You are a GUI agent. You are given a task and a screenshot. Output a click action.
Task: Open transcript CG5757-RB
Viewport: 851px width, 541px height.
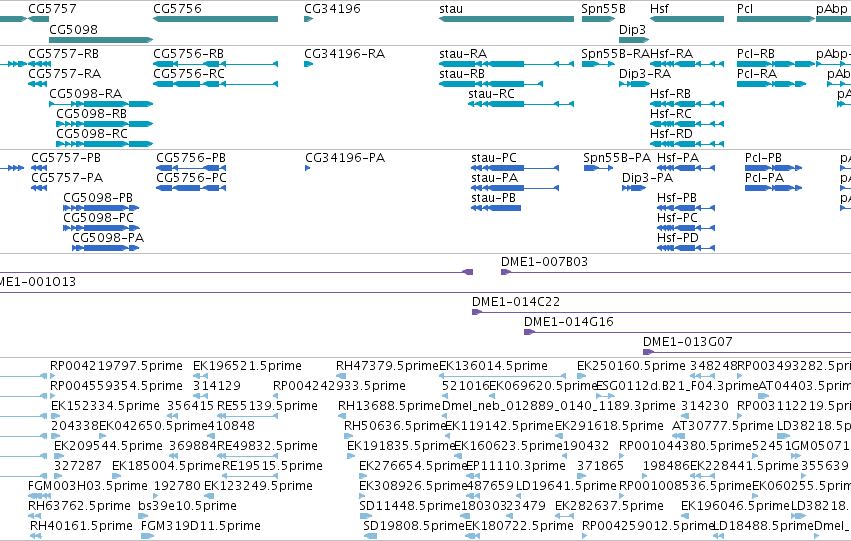click(x=39, y=64)
